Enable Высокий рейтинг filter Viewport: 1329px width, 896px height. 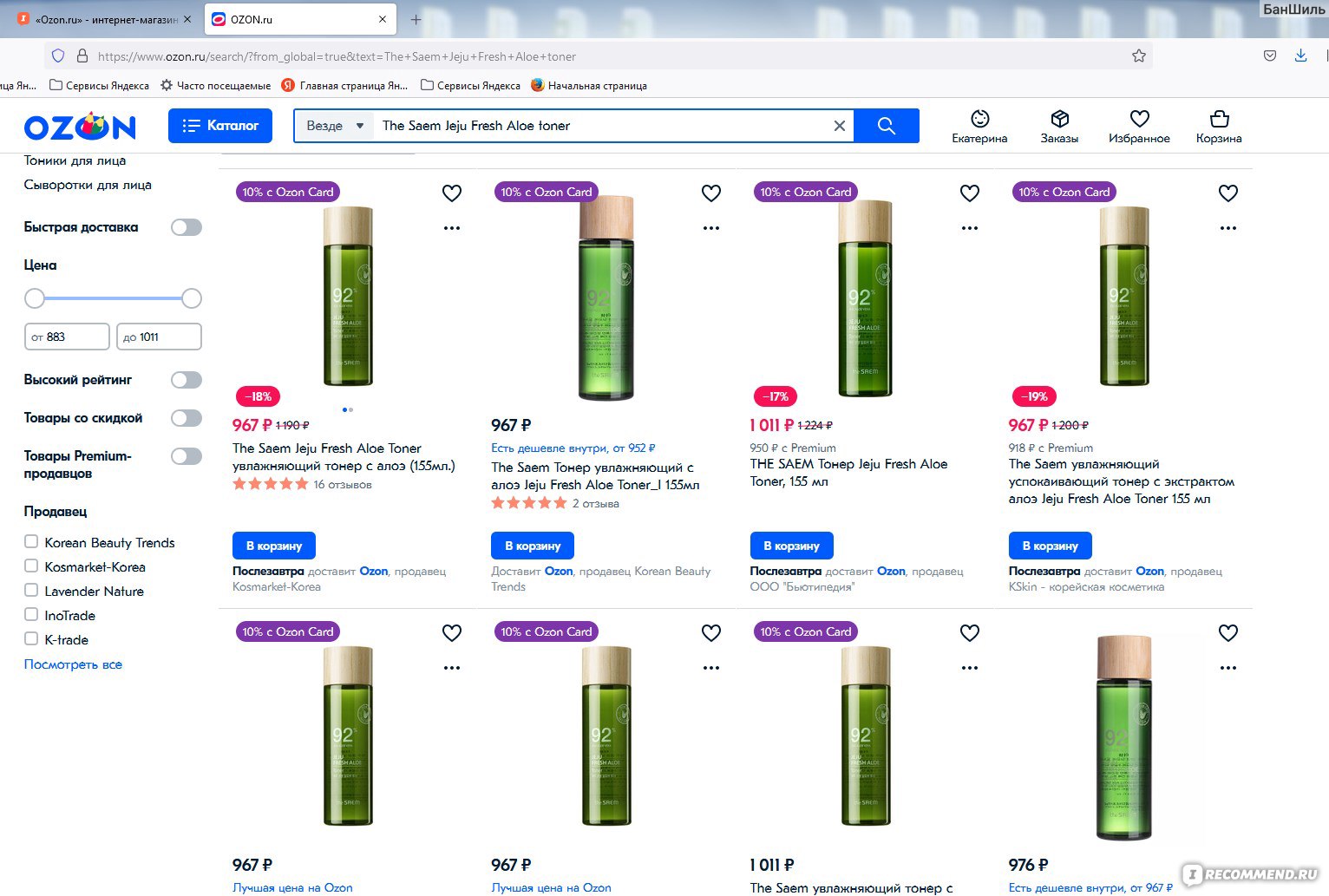coord(186,380)
